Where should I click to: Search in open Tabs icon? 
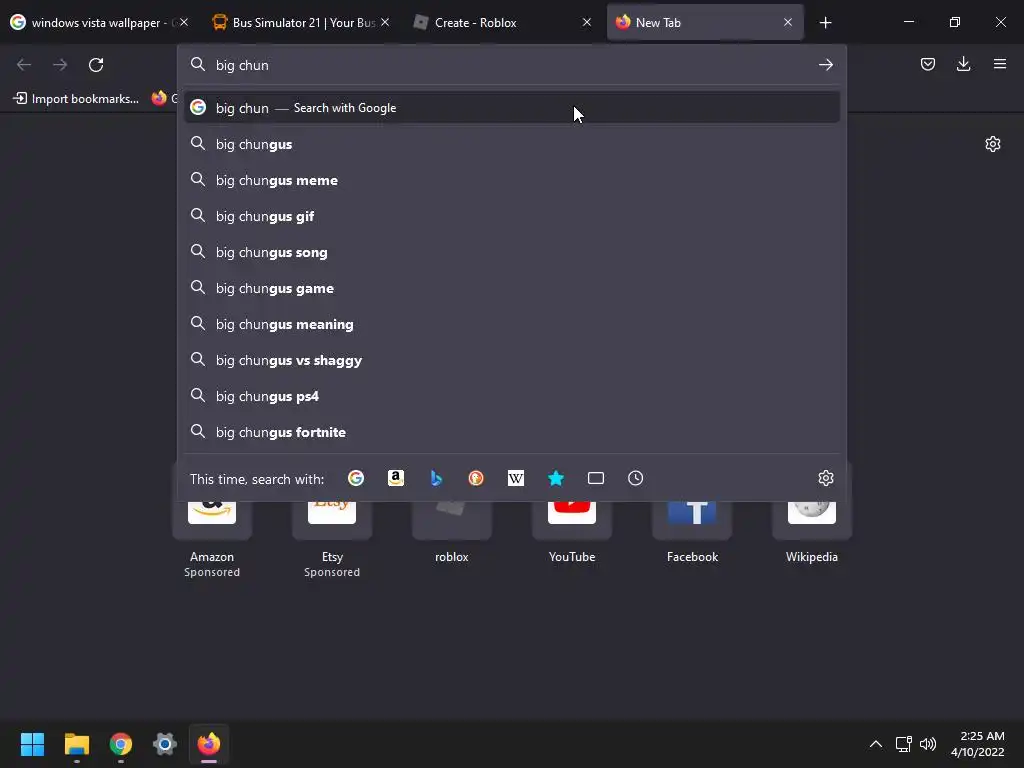point(596,478)
